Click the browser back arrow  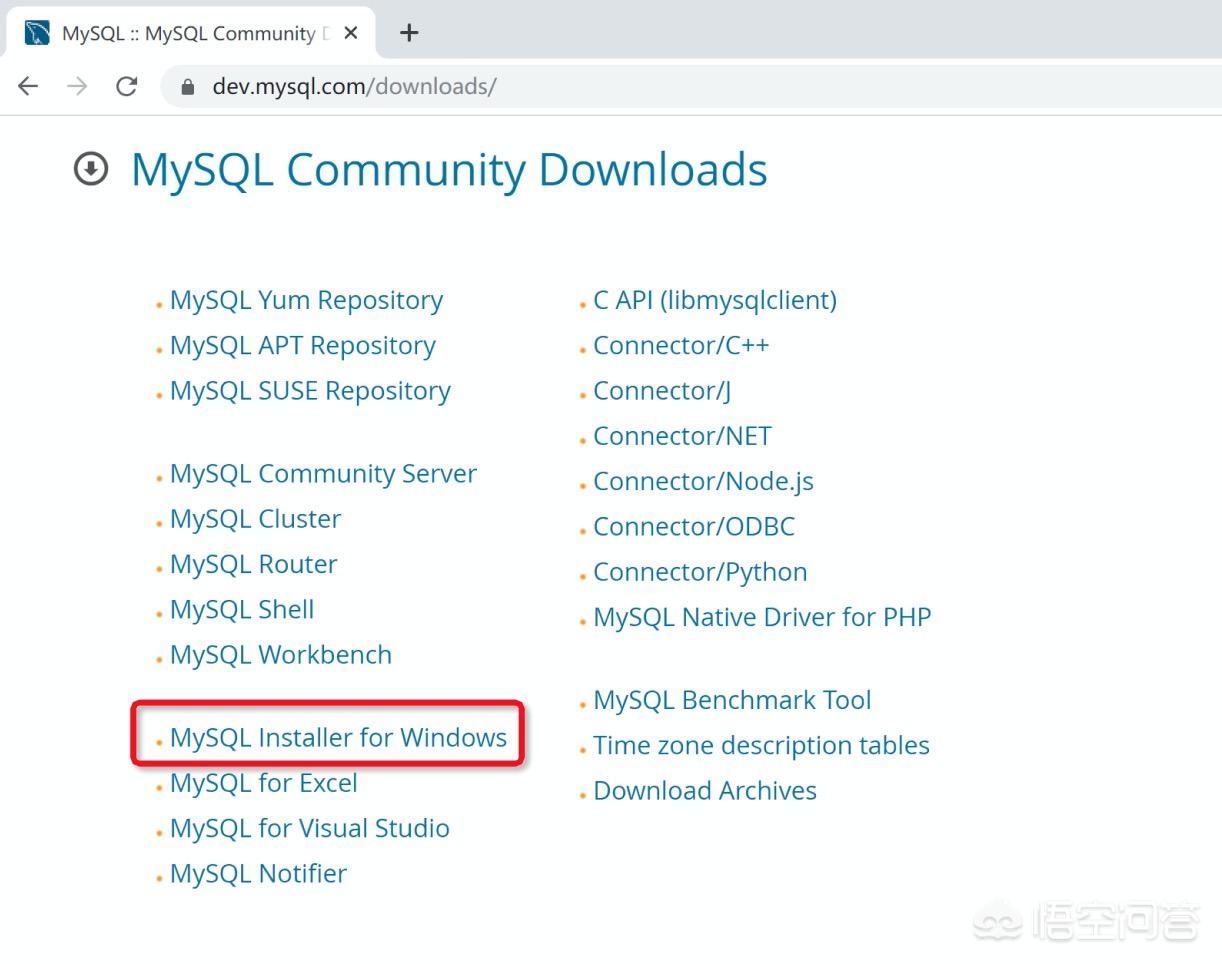click(x=28, y=86)
